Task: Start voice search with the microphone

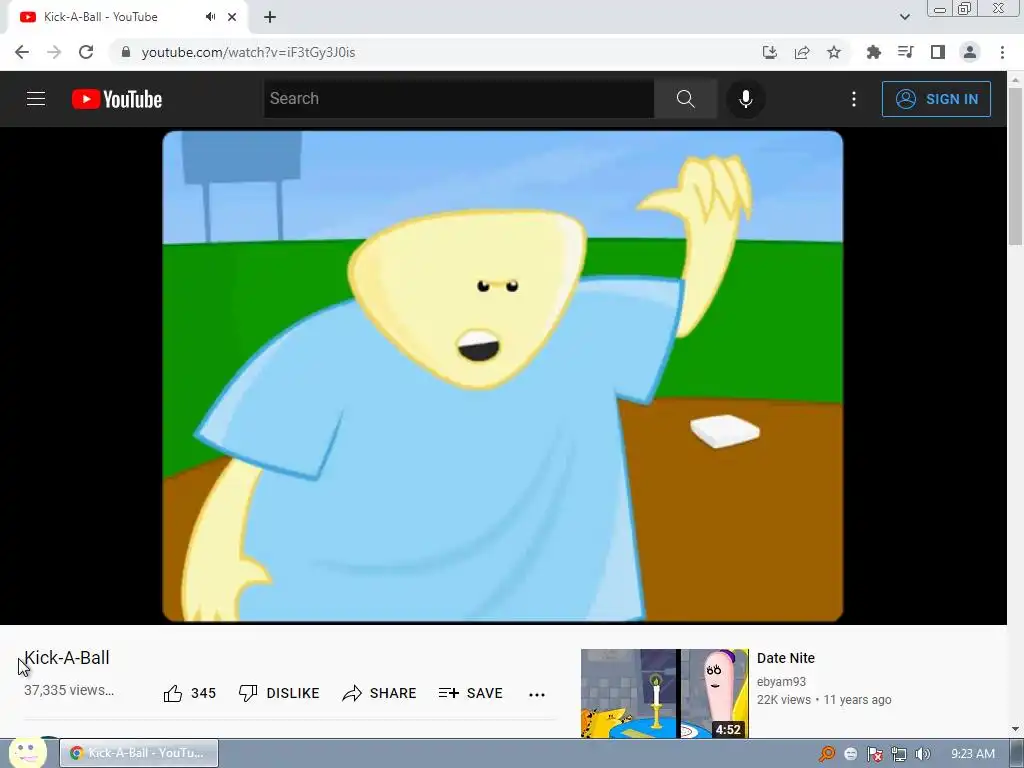Action: (x=745, y=99)
